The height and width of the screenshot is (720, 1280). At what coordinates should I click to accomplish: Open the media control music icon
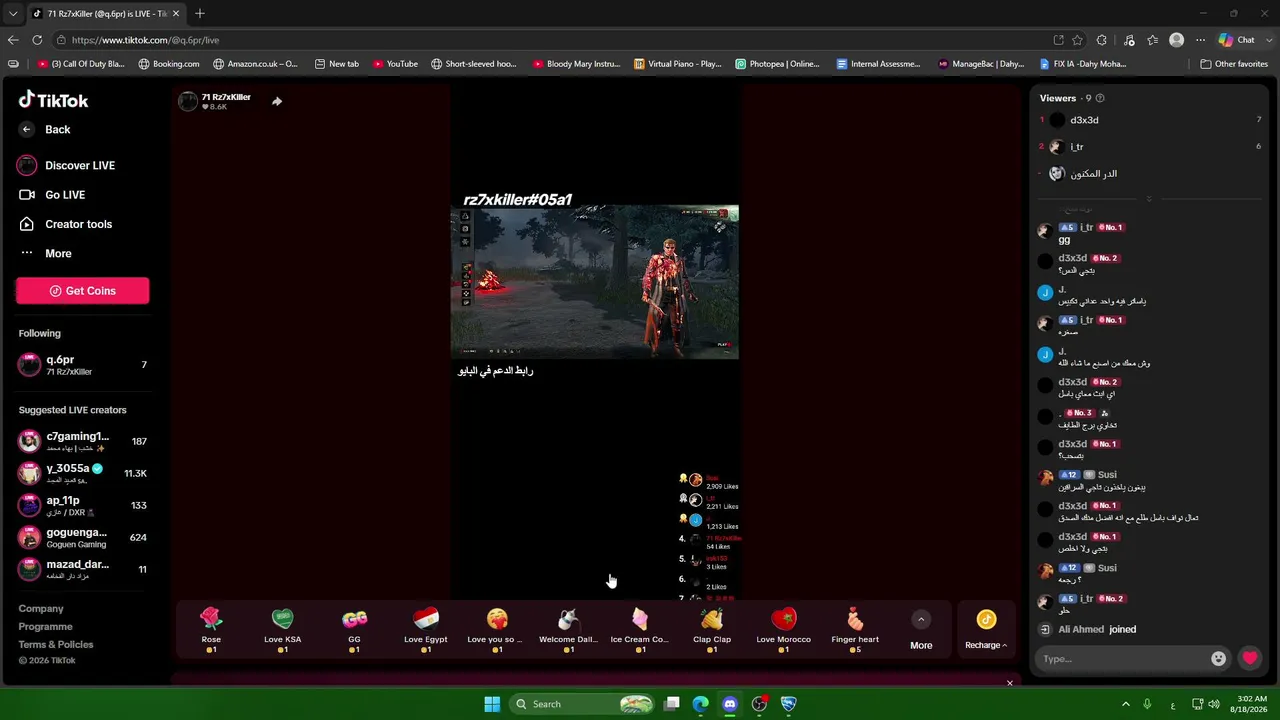pyautogui.click(x=1129, y=40)
